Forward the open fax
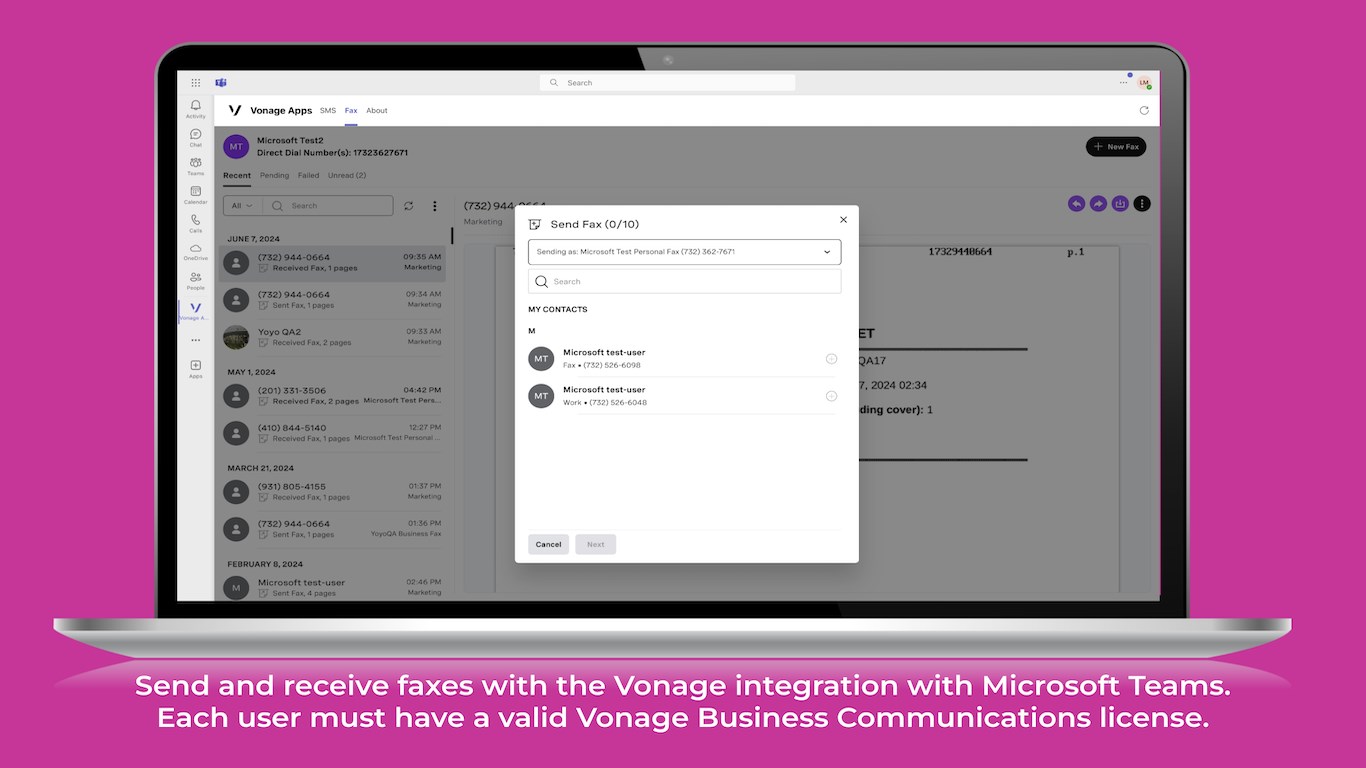This screenshot has width=1366, height=768. (1098, 203)
